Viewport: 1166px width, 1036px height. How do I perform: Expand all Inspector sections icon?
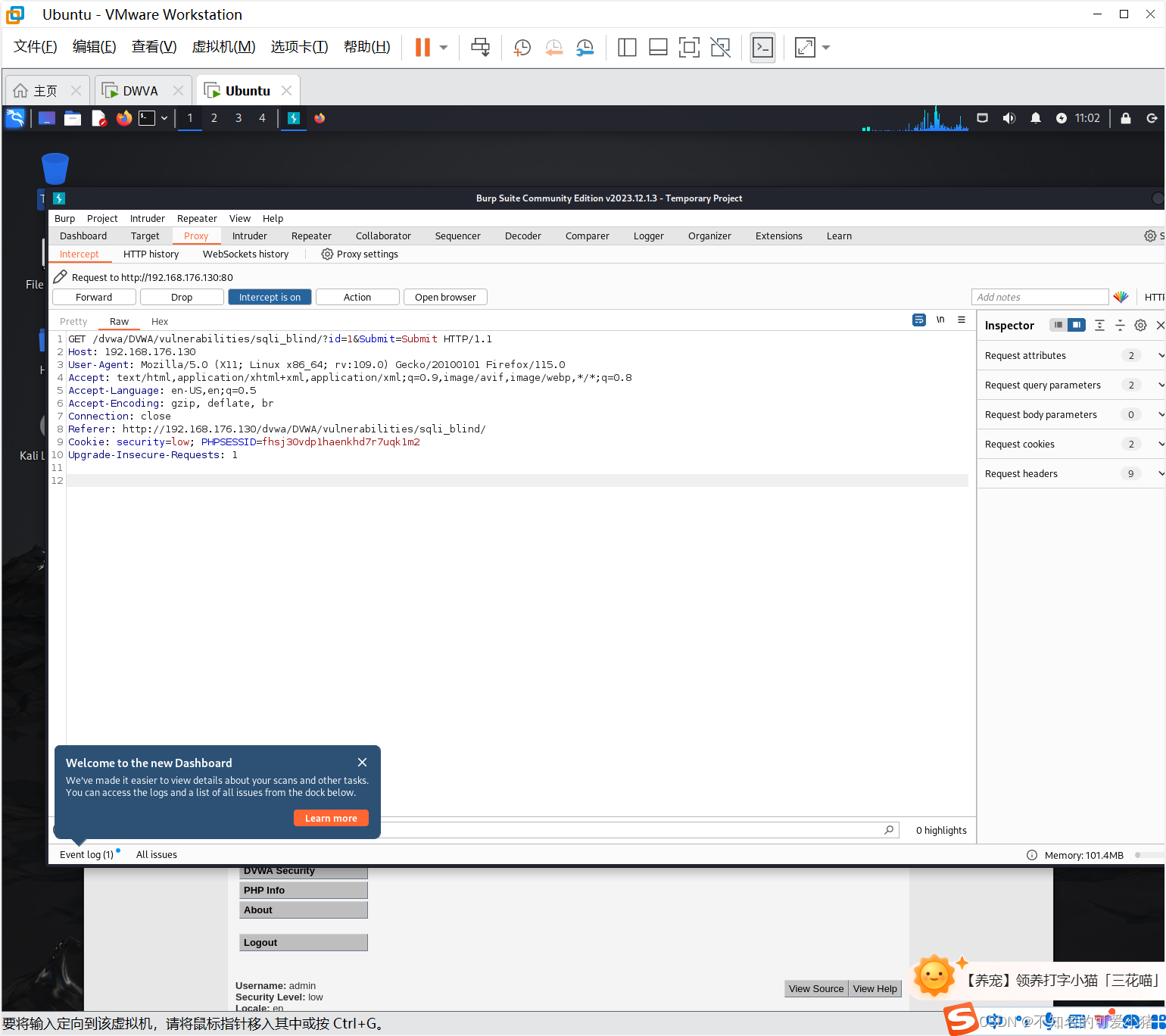pos(1099,326)
